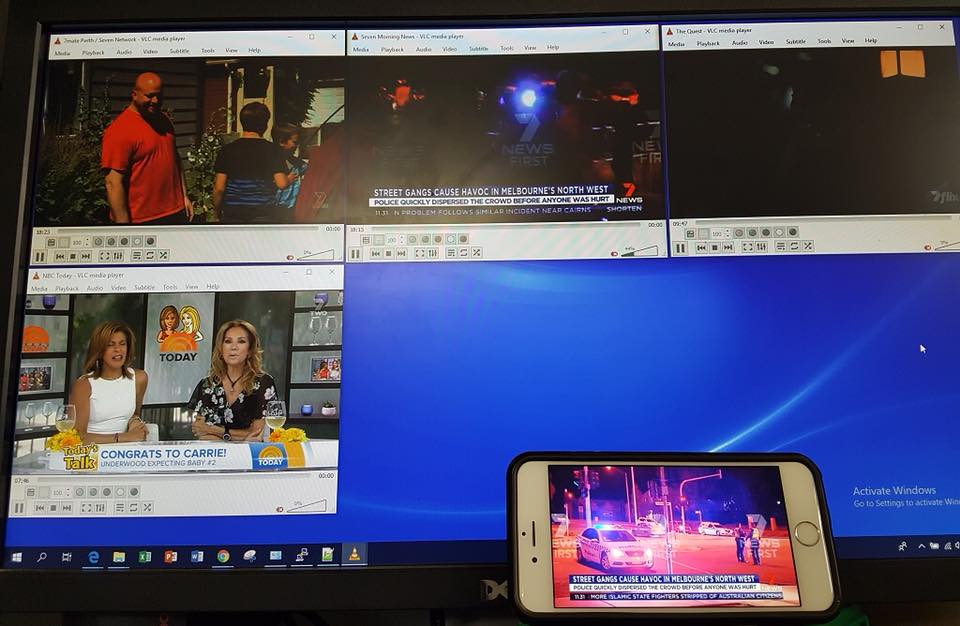Open Tools menu in NBC Today window

(170, 287)
